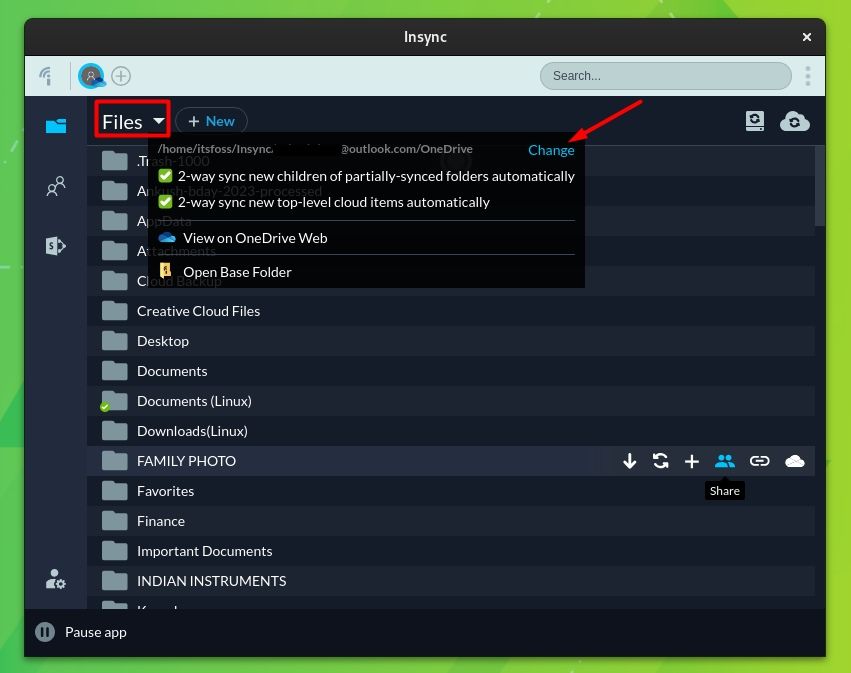Open the SharePoint sidebar icon
The width and height of the screenshot is (851, 673).
coord(55,246)
